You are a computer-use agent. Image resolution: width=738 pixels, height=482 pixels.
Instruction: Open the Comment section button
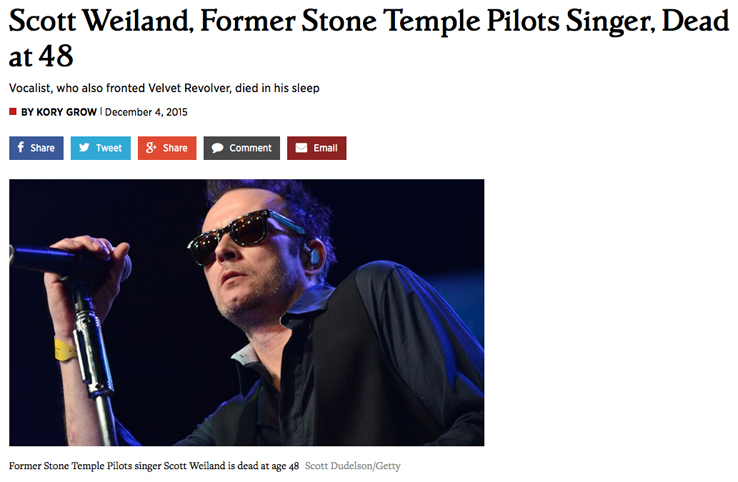(242, 148)
